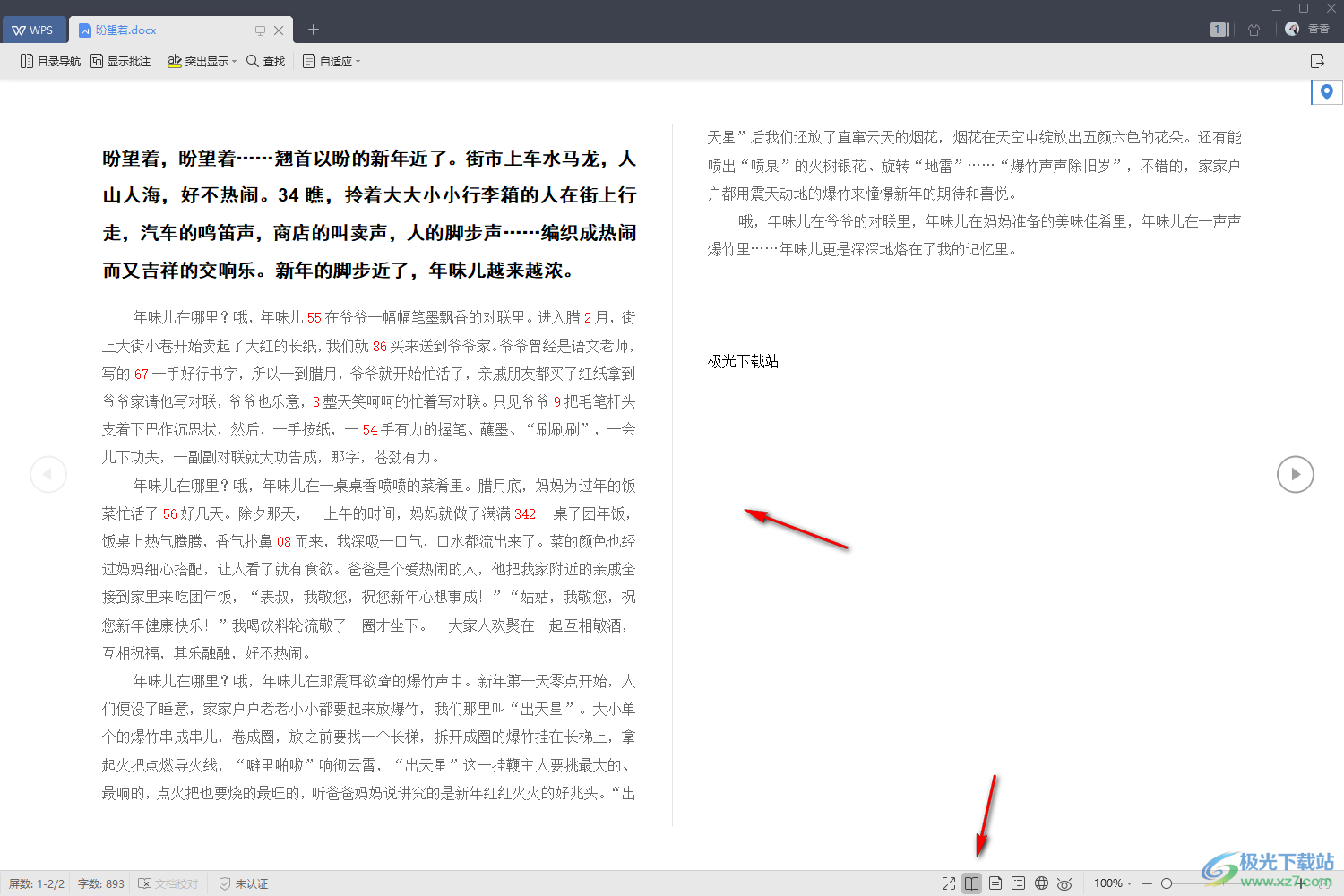1344x896 pixels.
Task: Switch to page layout view icon
Action: 995,883
